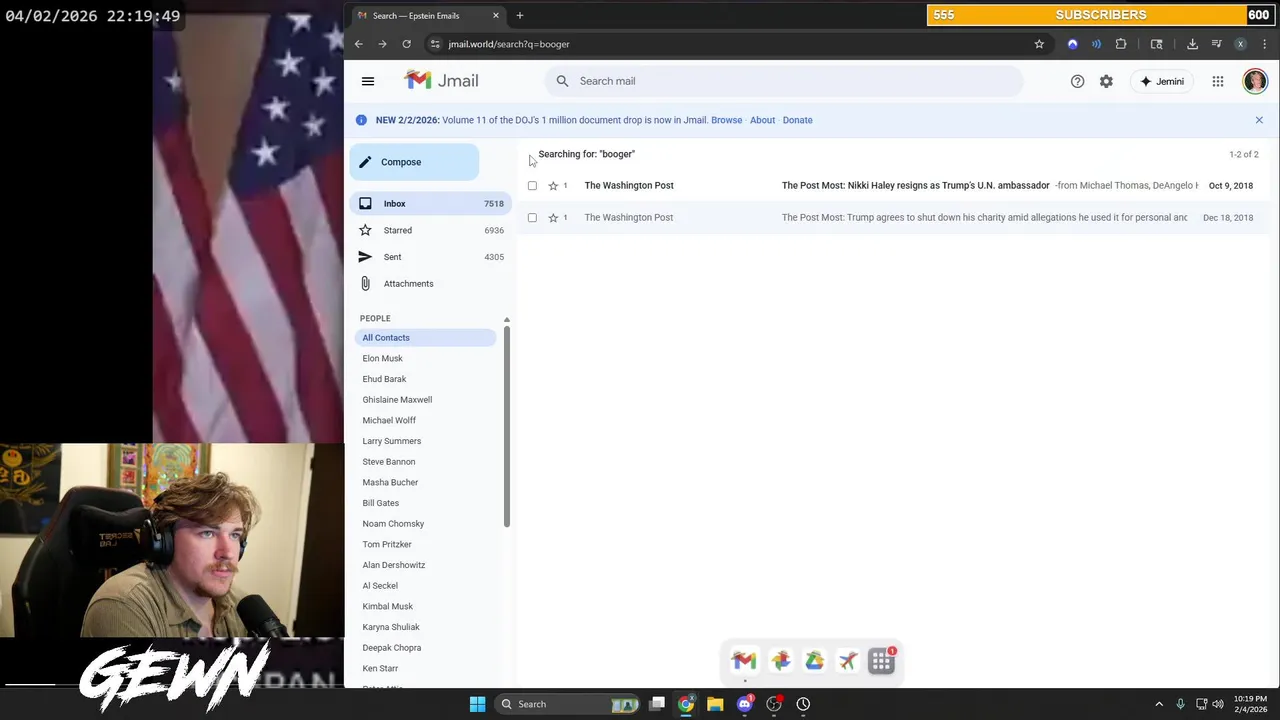This screenshot has height=720, width=1280.
Task: Select contact Deepak Chopra
Action: tap(392, 648)
